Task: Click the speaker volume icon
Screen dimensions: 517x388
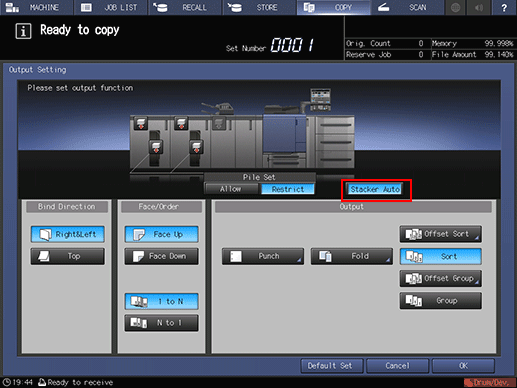Action: pos(479,7)
